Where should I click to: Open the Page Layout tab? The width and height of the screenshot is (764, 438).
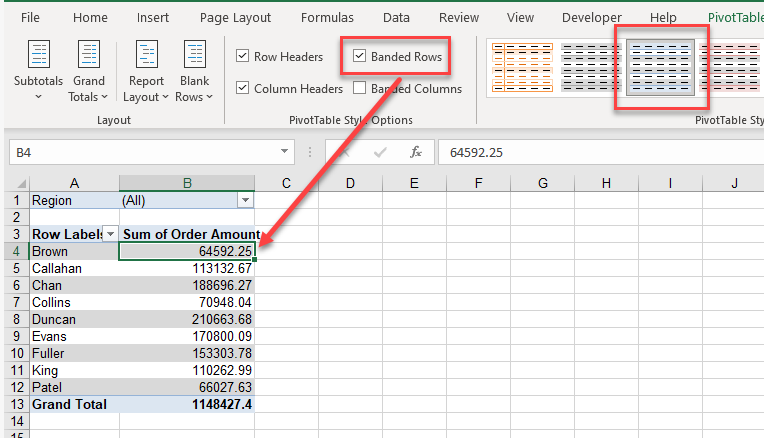point(235,18)
